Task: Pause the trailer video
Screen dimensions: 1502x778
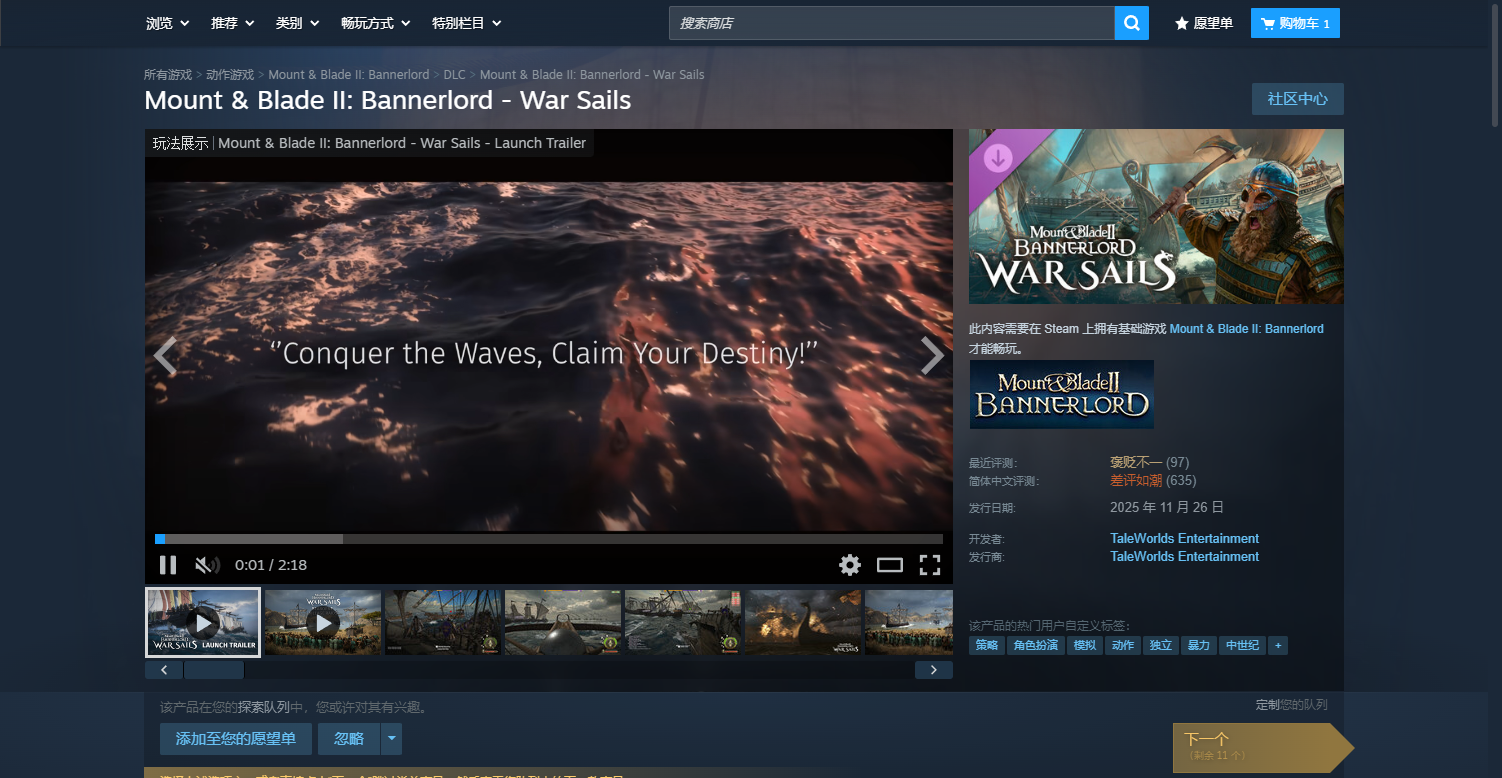Action: pyautogui.click(x=168, y=565)
